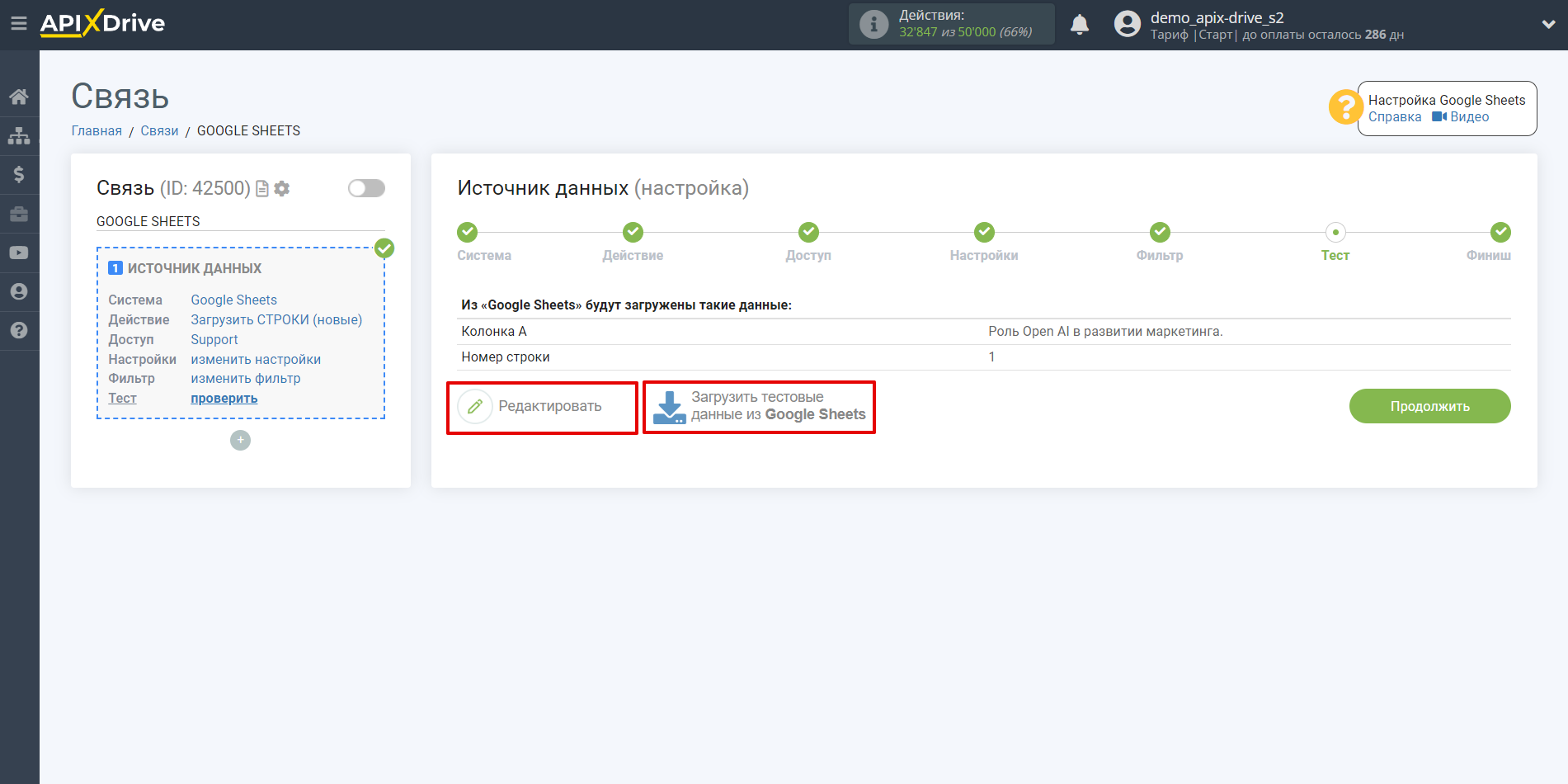1568x784 pixels.
Task: Toggle the connection on/off switch
Action: click(x=366, y=188)
